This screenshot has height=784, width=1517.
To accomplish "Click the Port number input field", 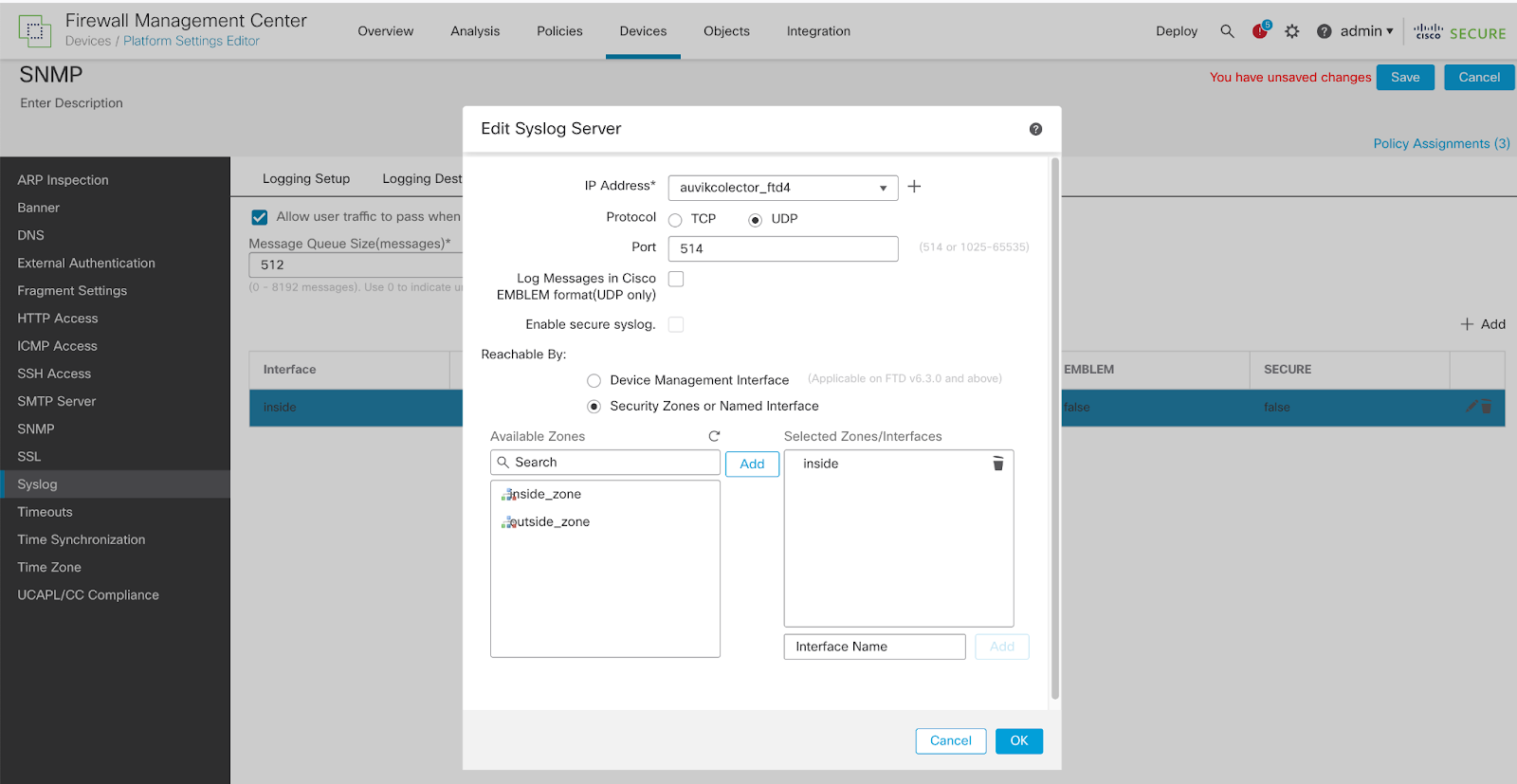I will point(782,248).
